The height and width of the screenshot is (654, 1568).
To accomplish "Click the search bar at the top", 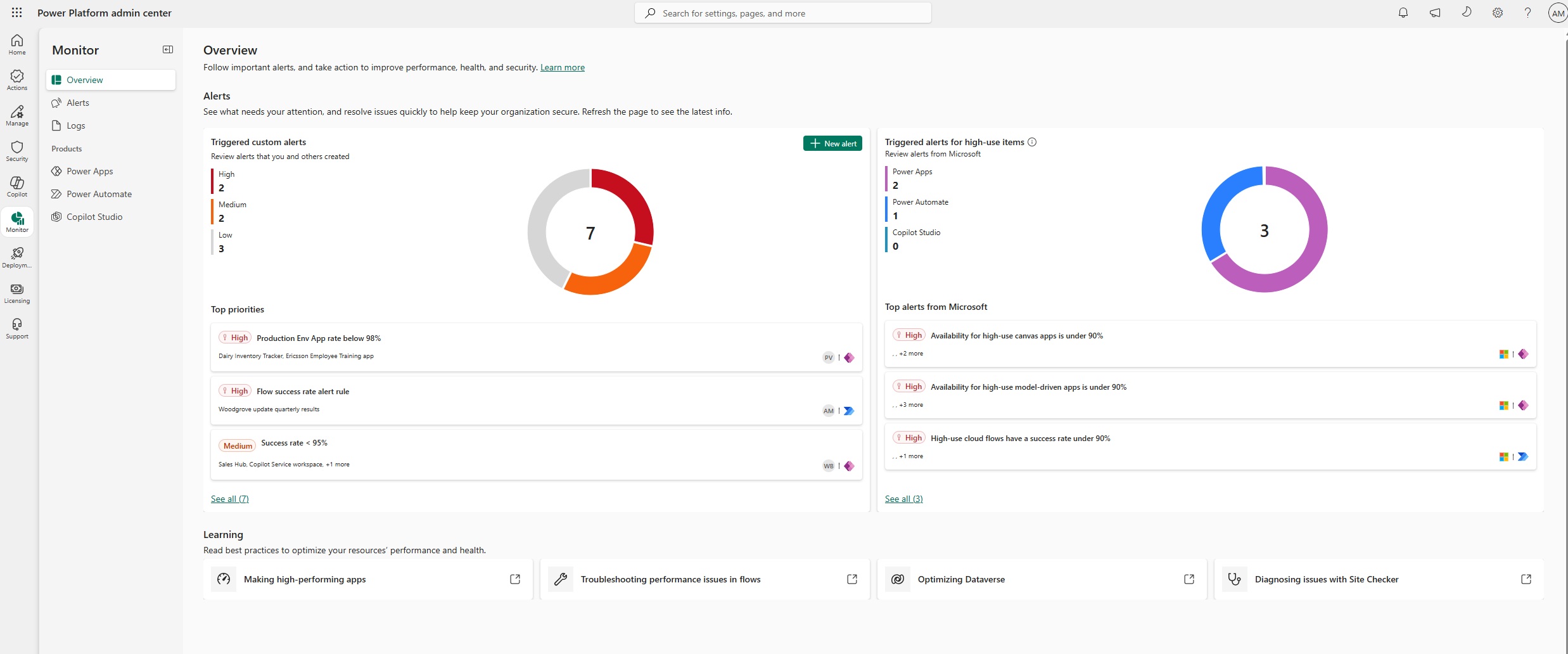I will [x=782, y=13].
